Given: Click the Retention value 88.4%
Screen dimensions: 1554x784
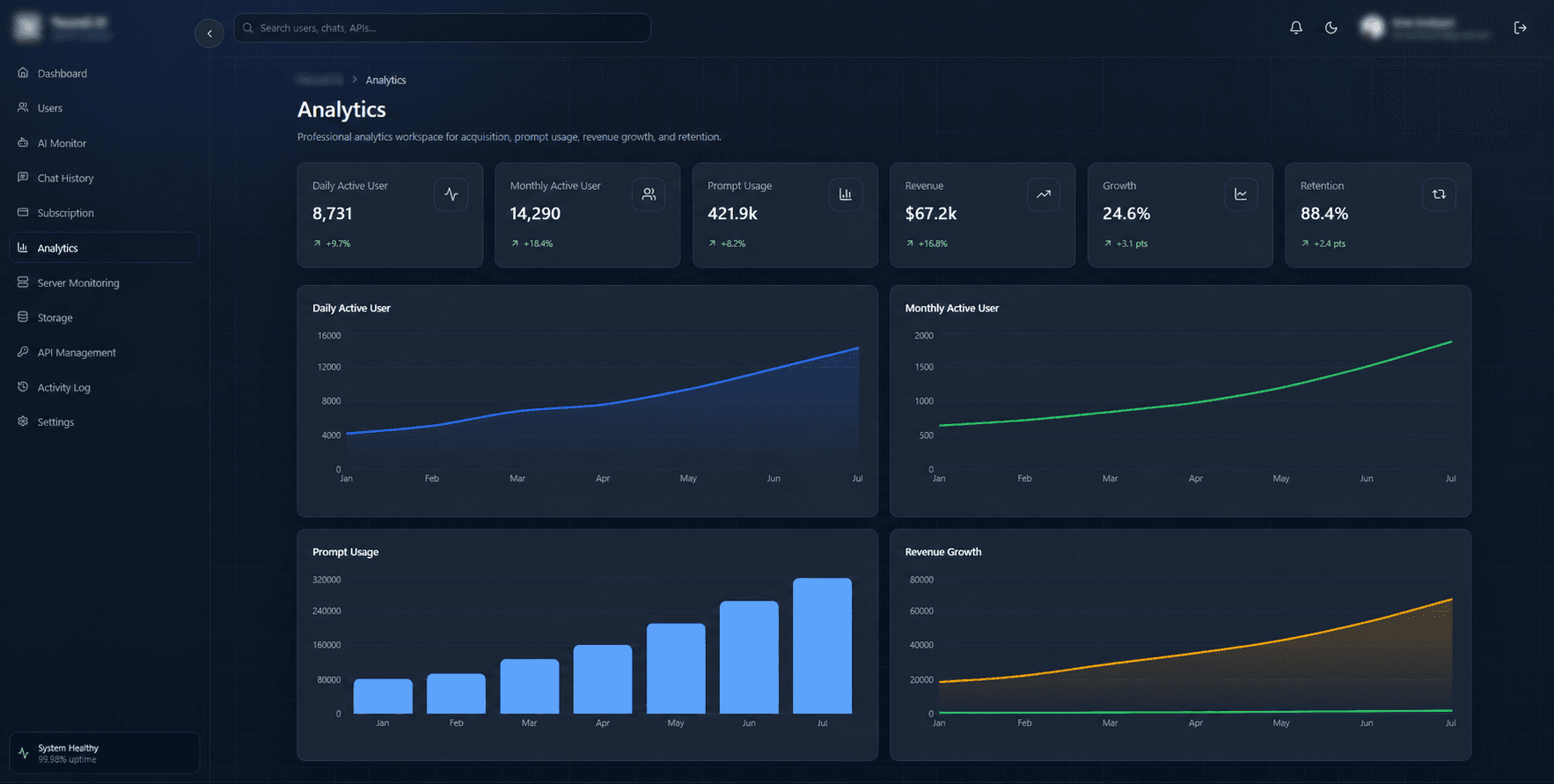Looking at the screenshot, I should click(1324, 214).
